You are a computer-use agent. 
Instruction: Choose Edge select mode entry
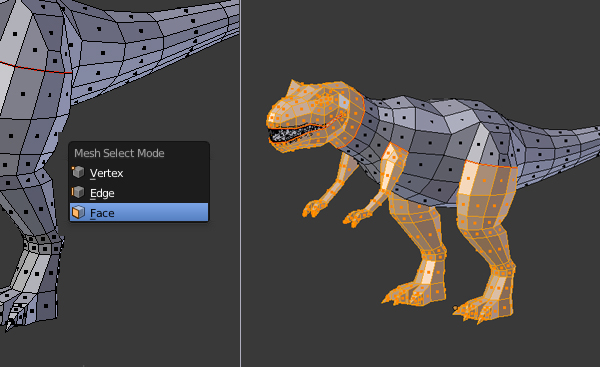139,193
